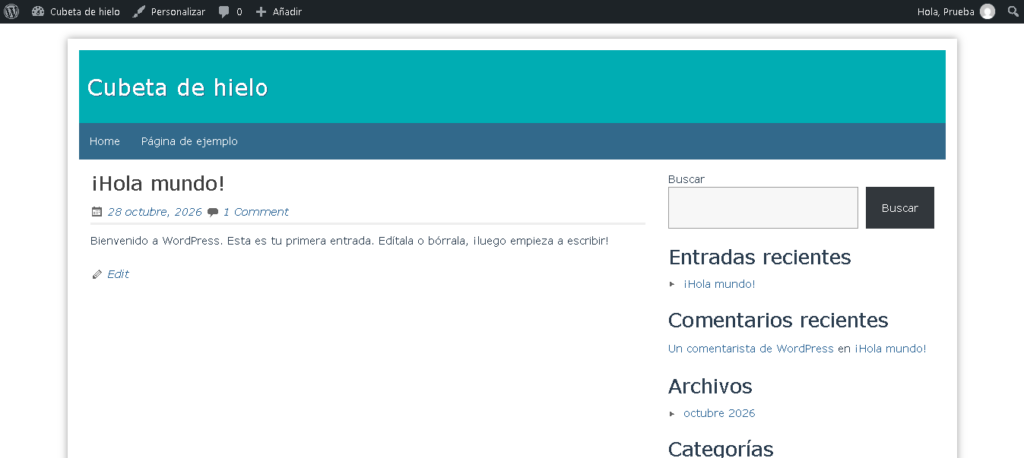Open ¡Hola mundo! in Comentarios recientes
The image size is (1024, 458).
[890, 349]
